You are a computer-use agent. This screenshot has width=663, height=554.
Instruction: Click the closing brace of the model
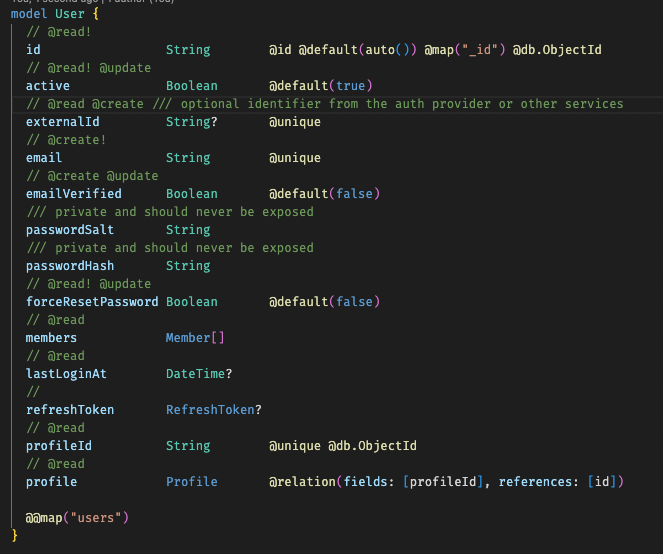(x=15, y=536)
